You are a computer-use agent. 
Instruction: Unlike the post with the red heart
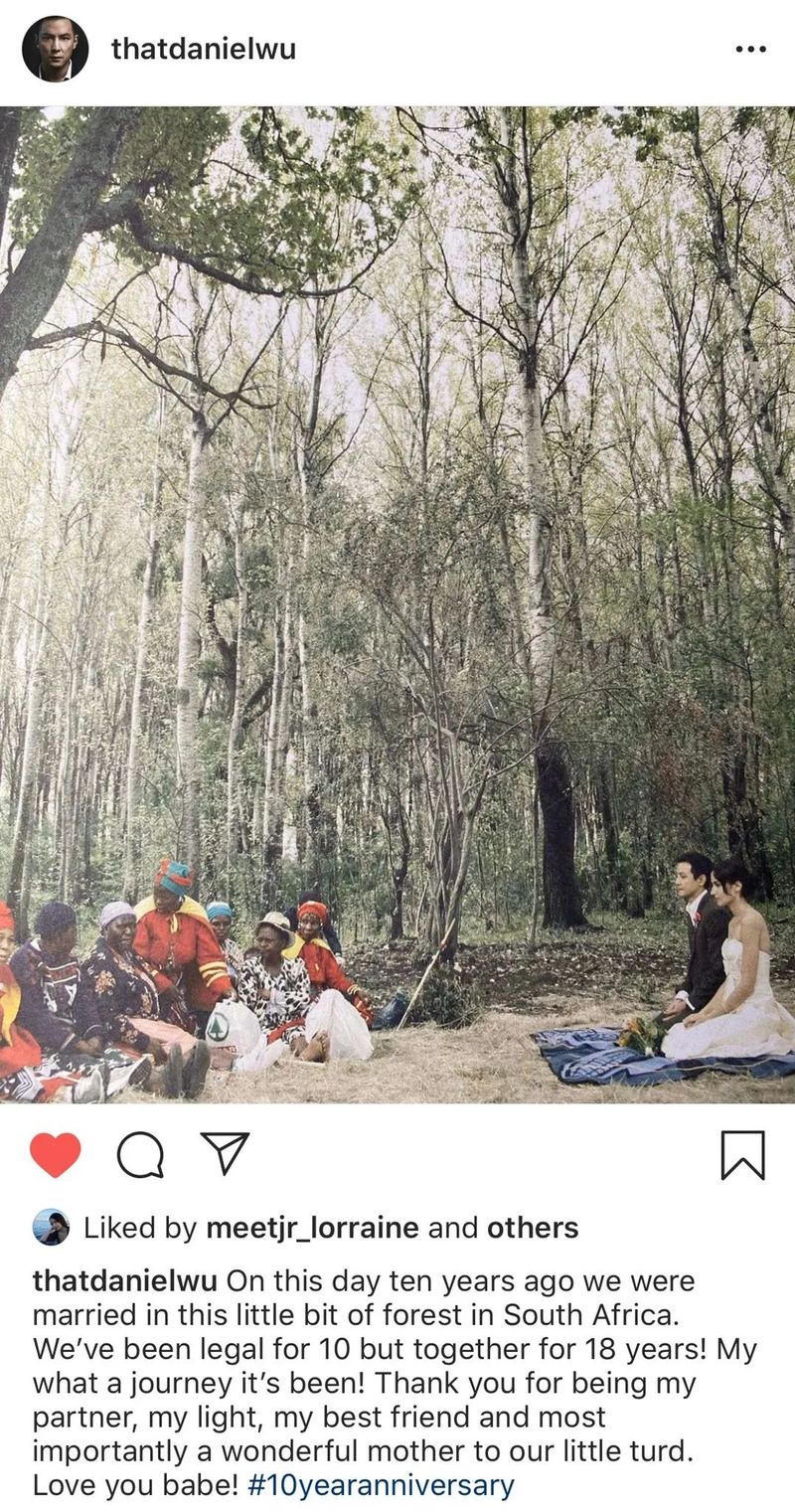click(x=55, y=1155)
